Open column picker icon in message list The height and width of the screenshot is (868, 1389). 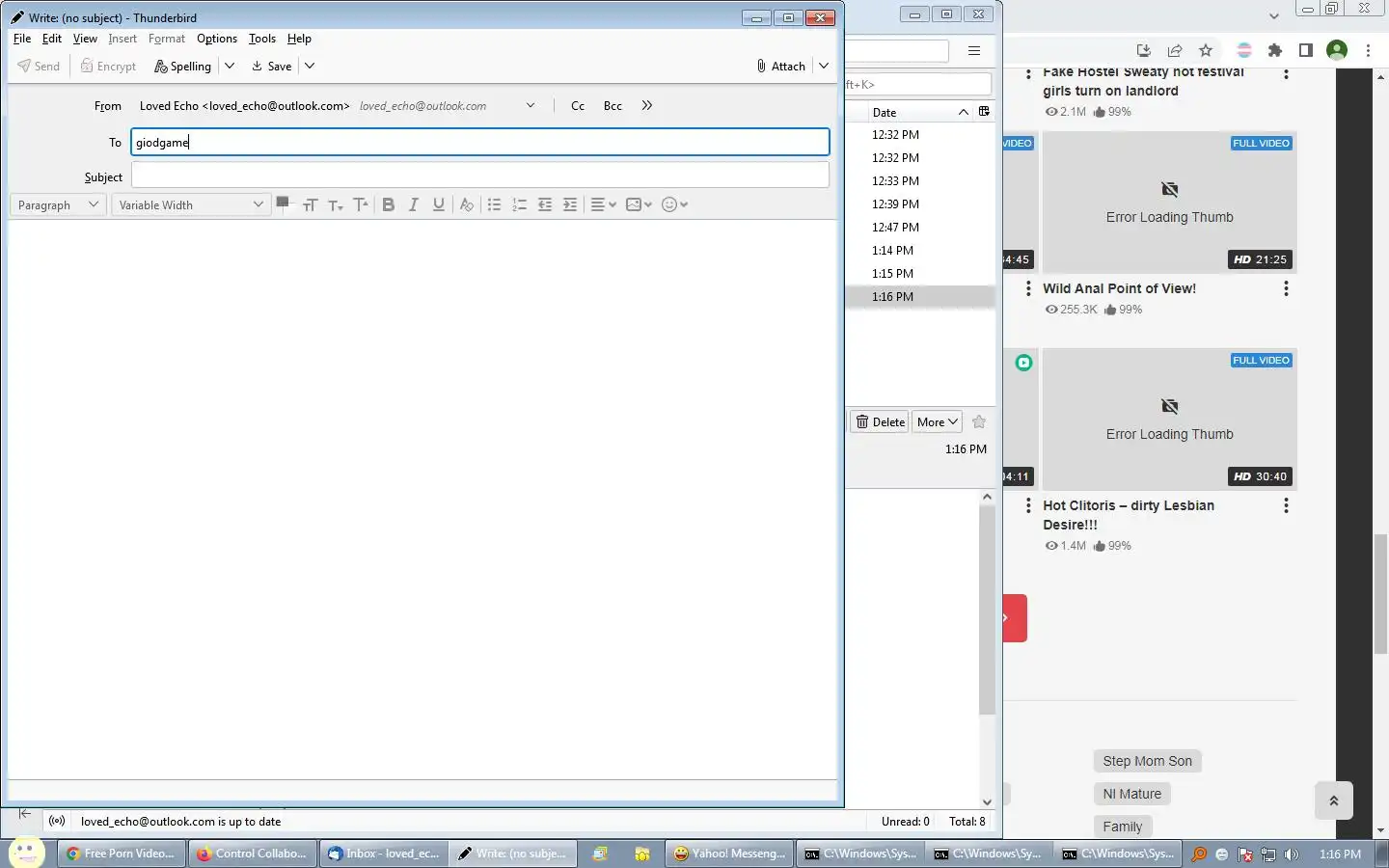coord(984,112)
